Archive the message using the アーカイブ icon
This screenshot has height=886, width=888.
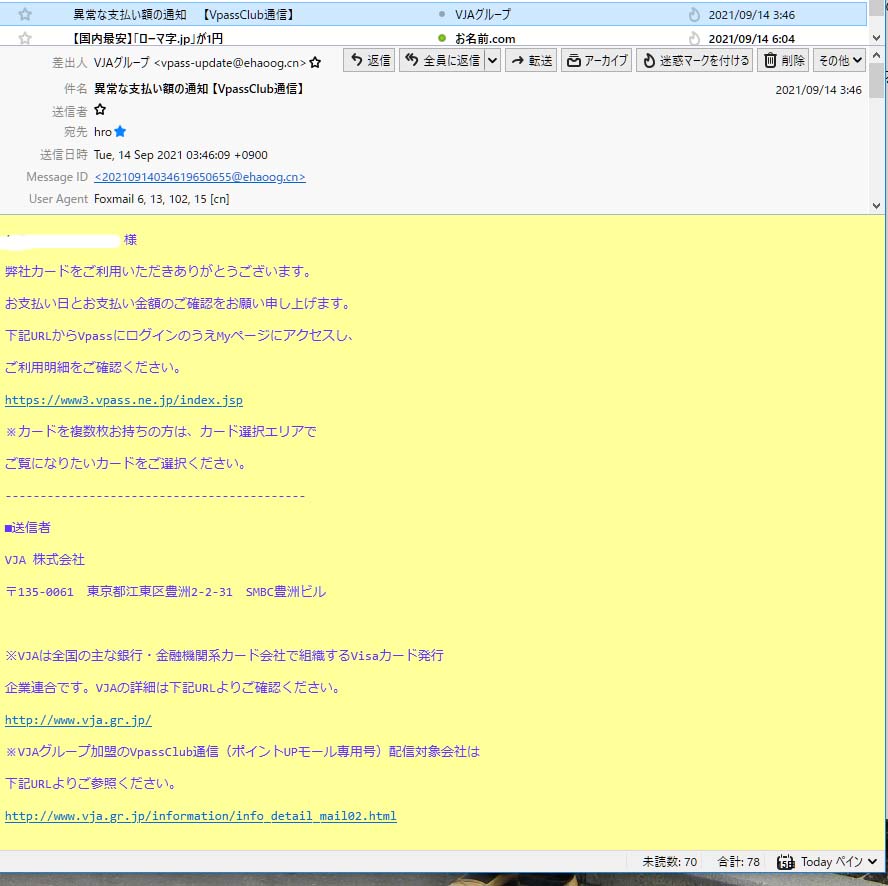[596, 60]
